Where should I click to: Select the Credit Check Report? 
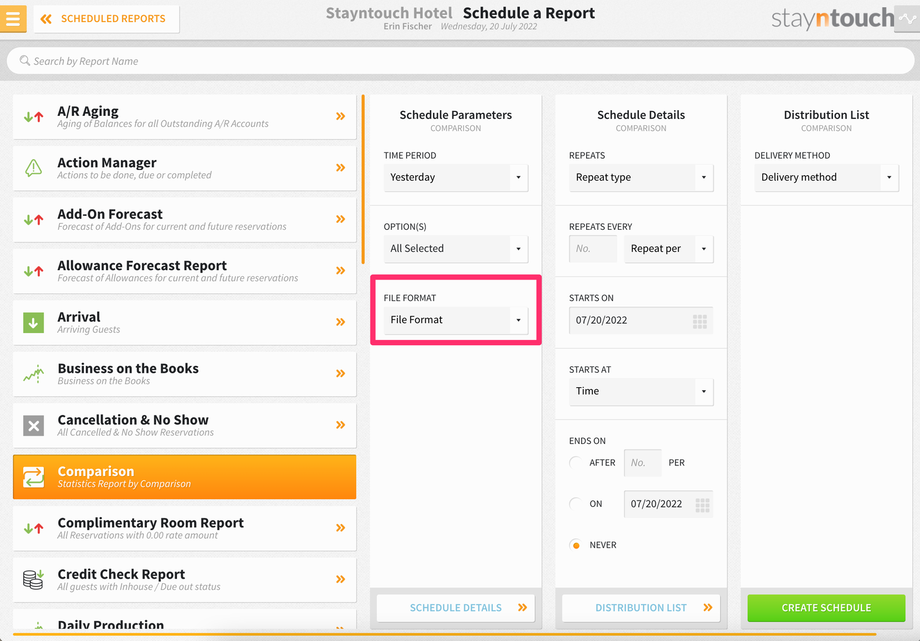point(184,580)
